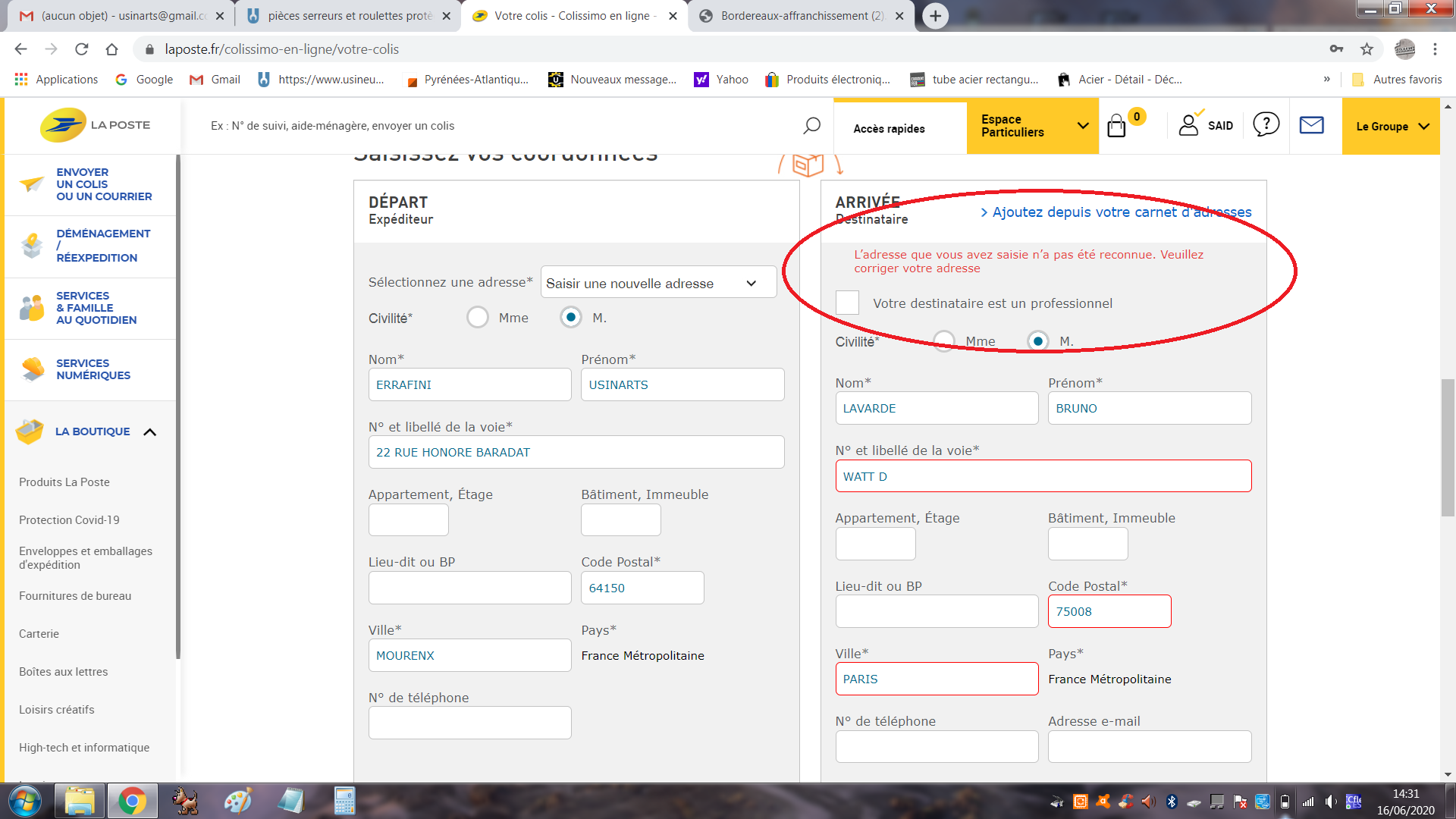The height and width of the screenshot is (819, 1456).
Task: Click the Bluetooth tray icon
Action: 1171,802
